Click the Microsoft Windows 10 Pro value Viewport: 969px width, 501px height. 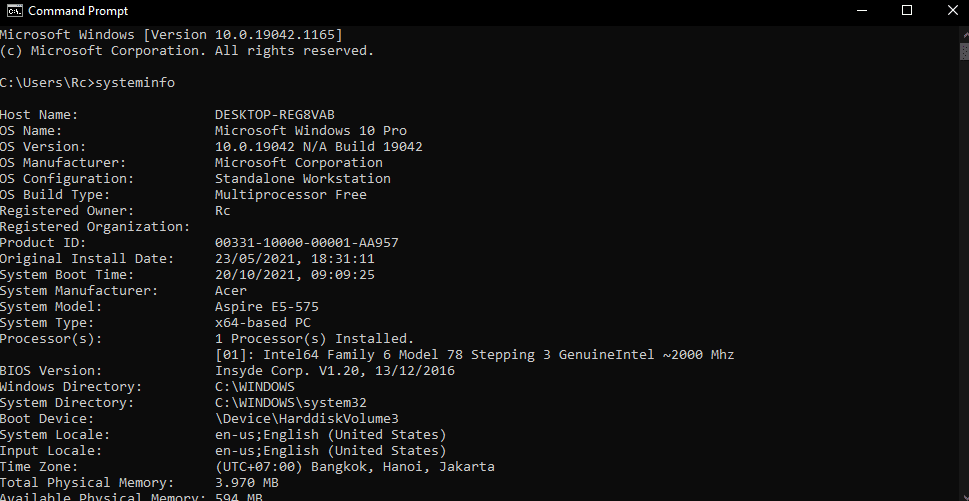pyautogui.click(x=311, y=130)
